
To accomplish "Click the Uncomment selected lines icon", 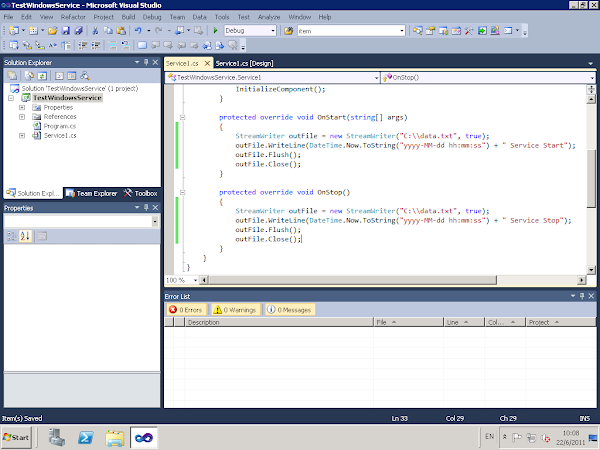I will [125, 46].
